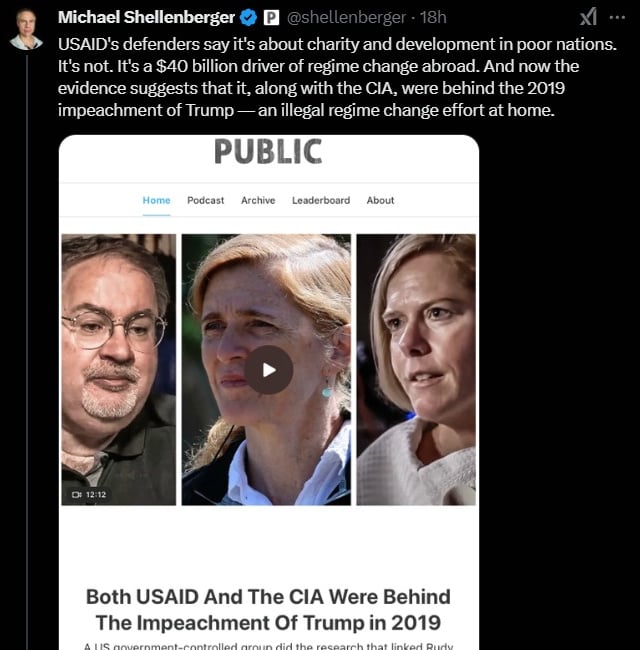Go to the Leaderboard tab
The image size is (640, 650).
click(x=321, y=200)
